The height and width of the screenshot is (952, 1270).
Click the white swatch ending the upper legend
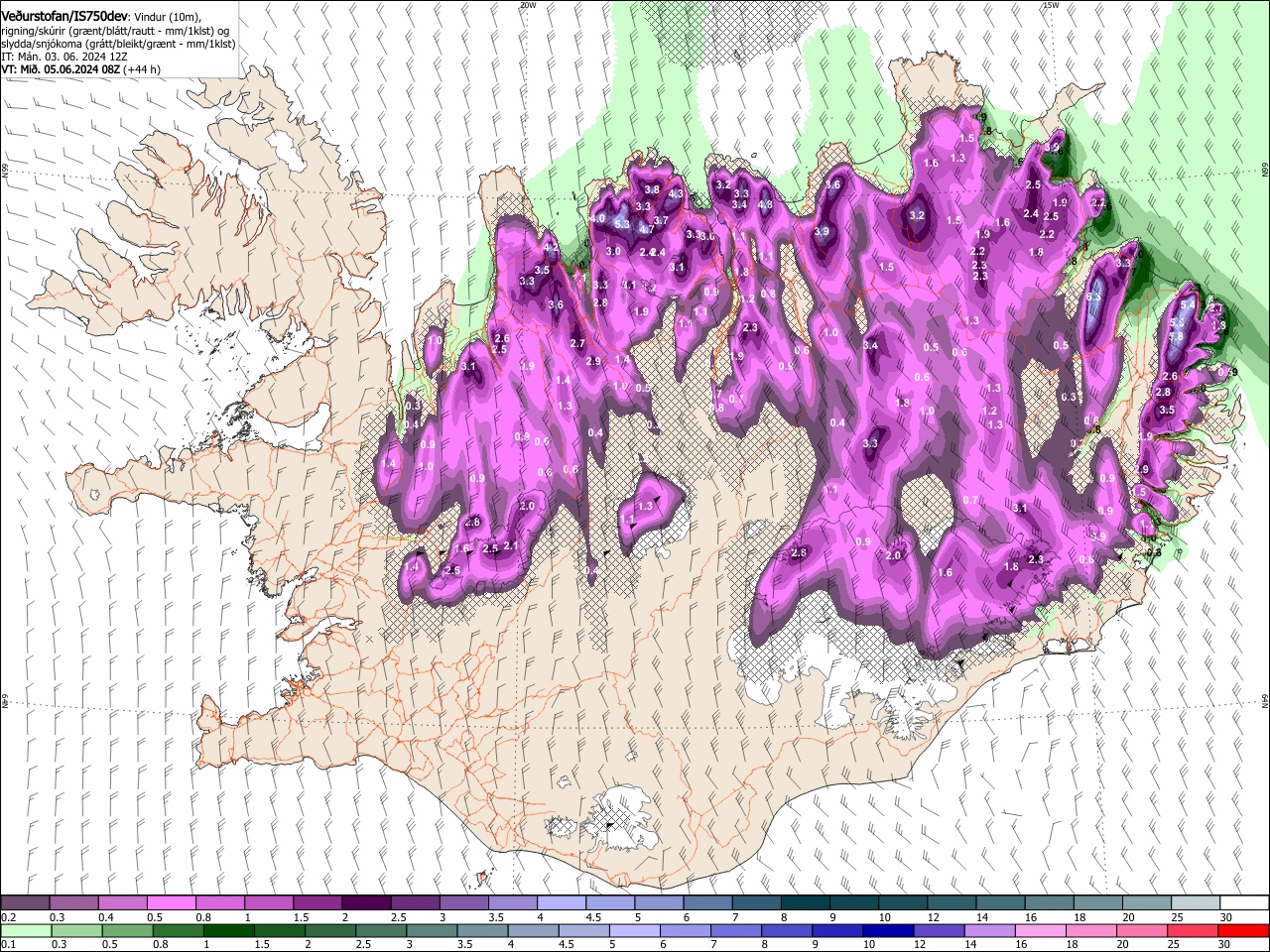click(x=1243, y=902)
